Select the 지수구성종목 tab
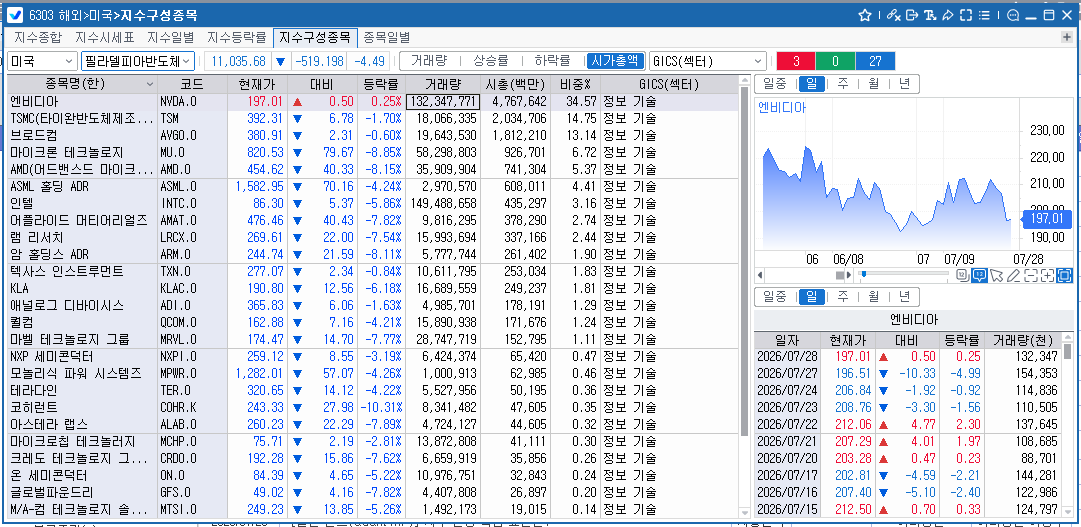1081x527 pixels. click(316, 37)
